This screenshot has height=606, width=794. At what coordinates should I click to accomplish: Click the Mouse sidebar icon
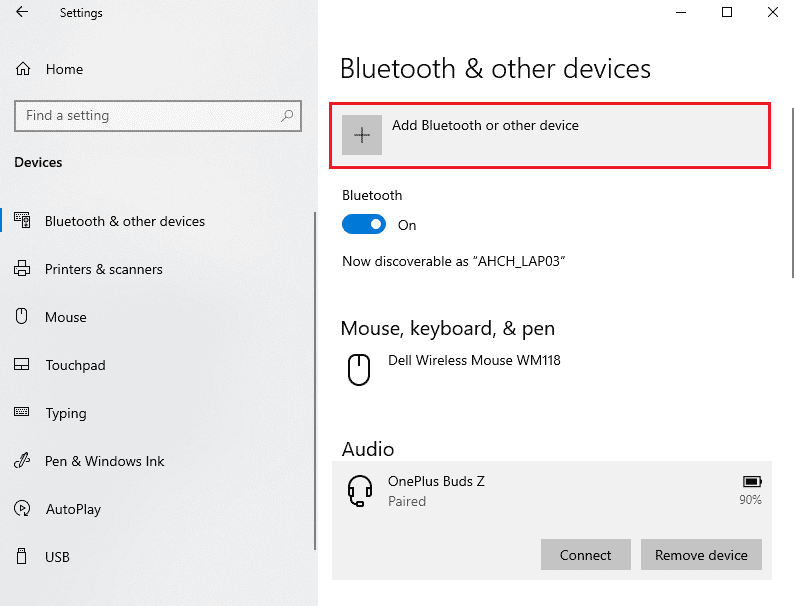21,316
